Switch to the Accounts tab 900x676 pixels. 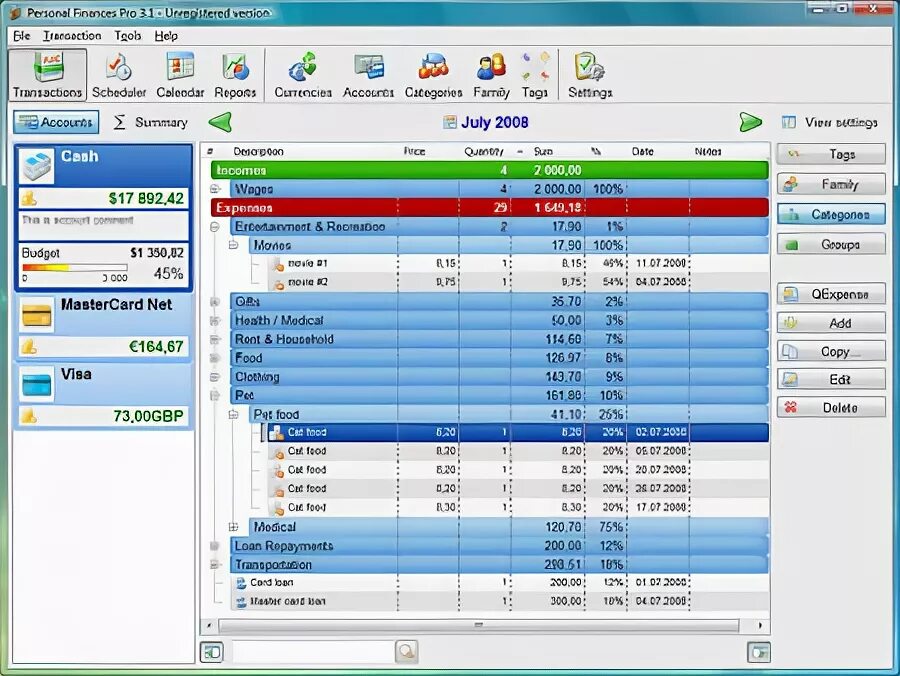coord(56,122)
